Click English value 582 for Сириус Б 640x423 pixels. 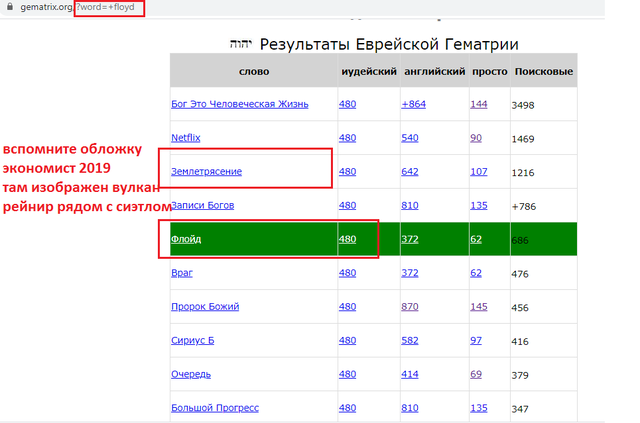pos(410,341)
